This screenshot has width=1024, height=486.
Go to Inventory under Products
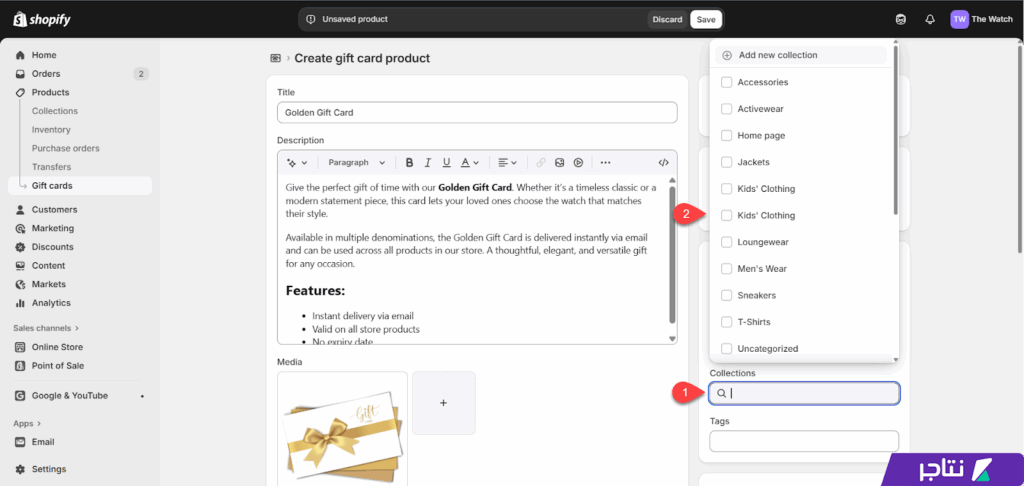[51, 130]
